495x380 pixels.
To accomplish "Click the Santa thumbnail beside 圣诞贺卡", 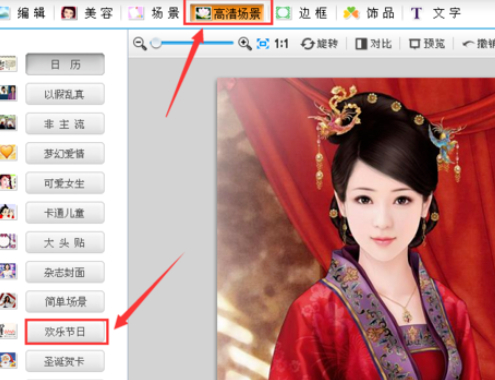I will click(x=8, y=360).
